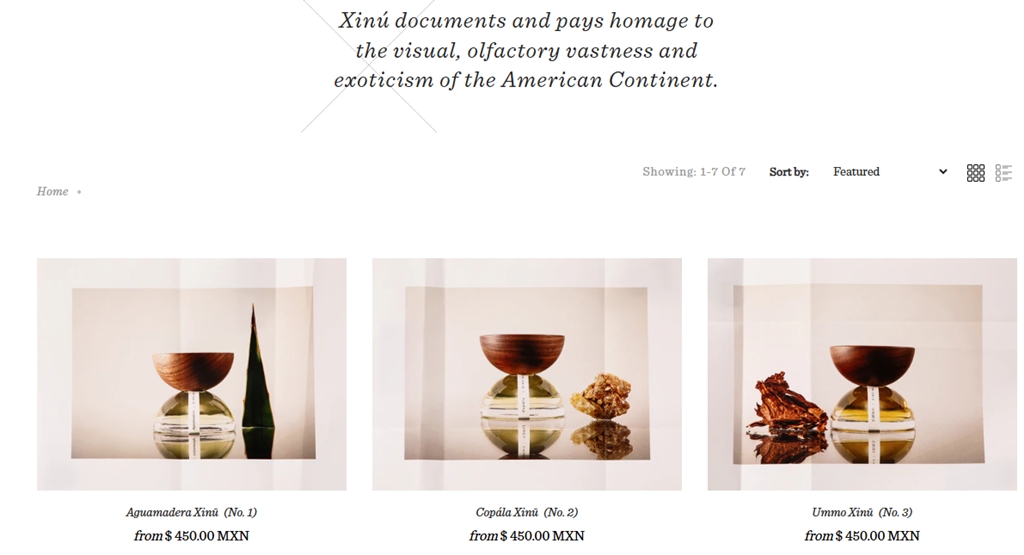Open the Aguamadera Xinú product photo
Image resolution: width=1024 pixels, height=555 pixels.
191,374
